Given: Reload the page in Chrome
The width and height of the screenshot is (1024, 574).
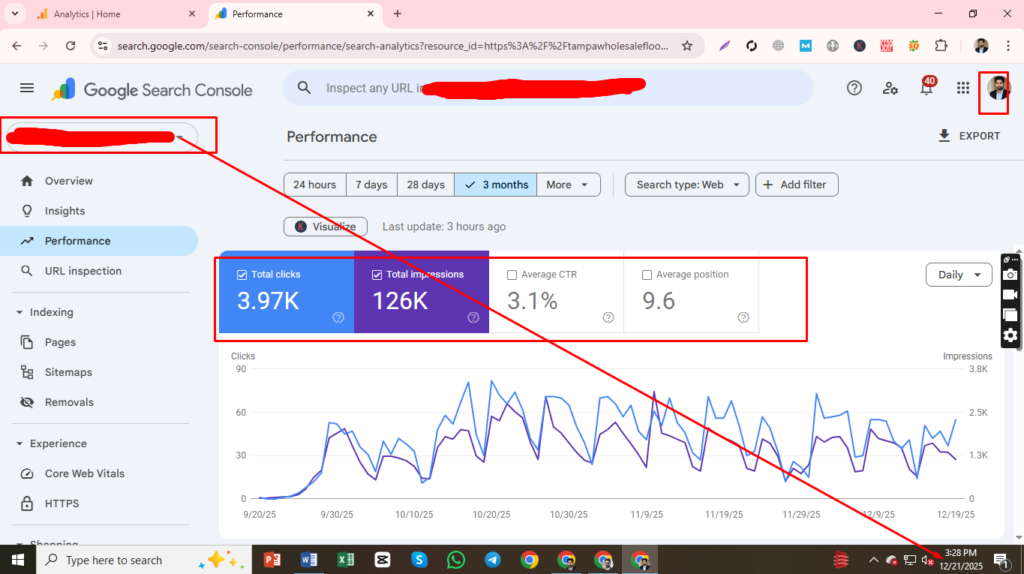Looking at the screenshot, I should [71, 46].
